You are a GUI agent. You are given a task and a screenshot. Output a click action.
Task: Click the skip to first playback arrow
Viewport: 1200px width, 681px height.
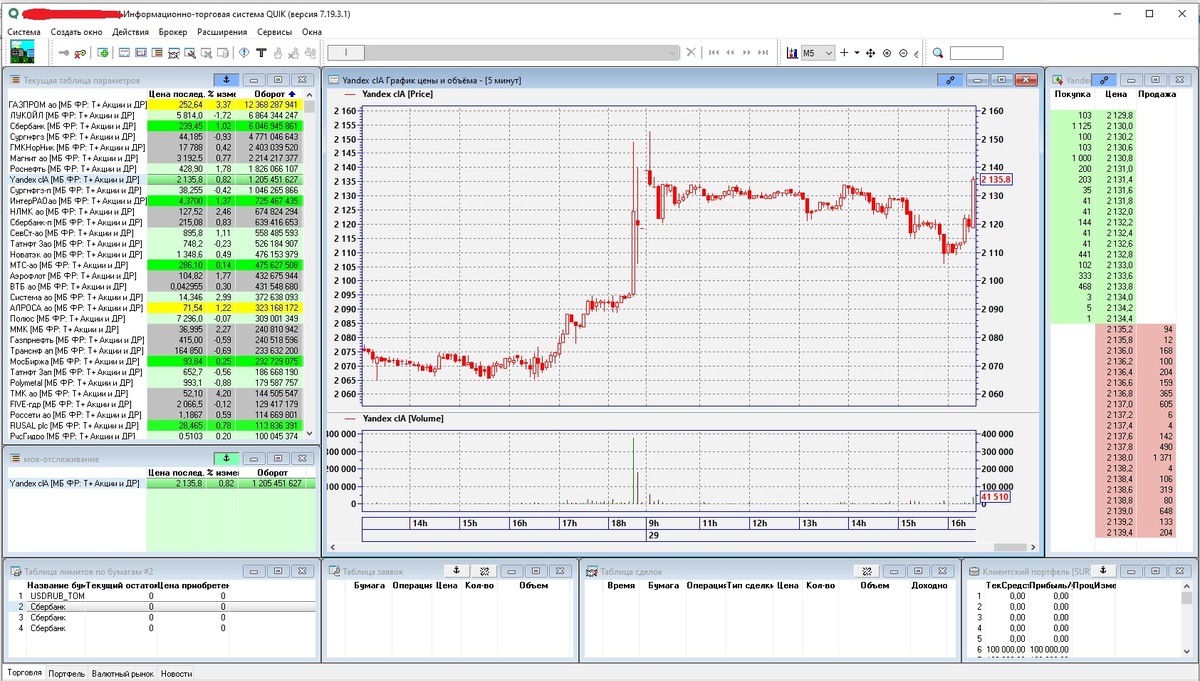pyautogui.click(x=714, y=52)
